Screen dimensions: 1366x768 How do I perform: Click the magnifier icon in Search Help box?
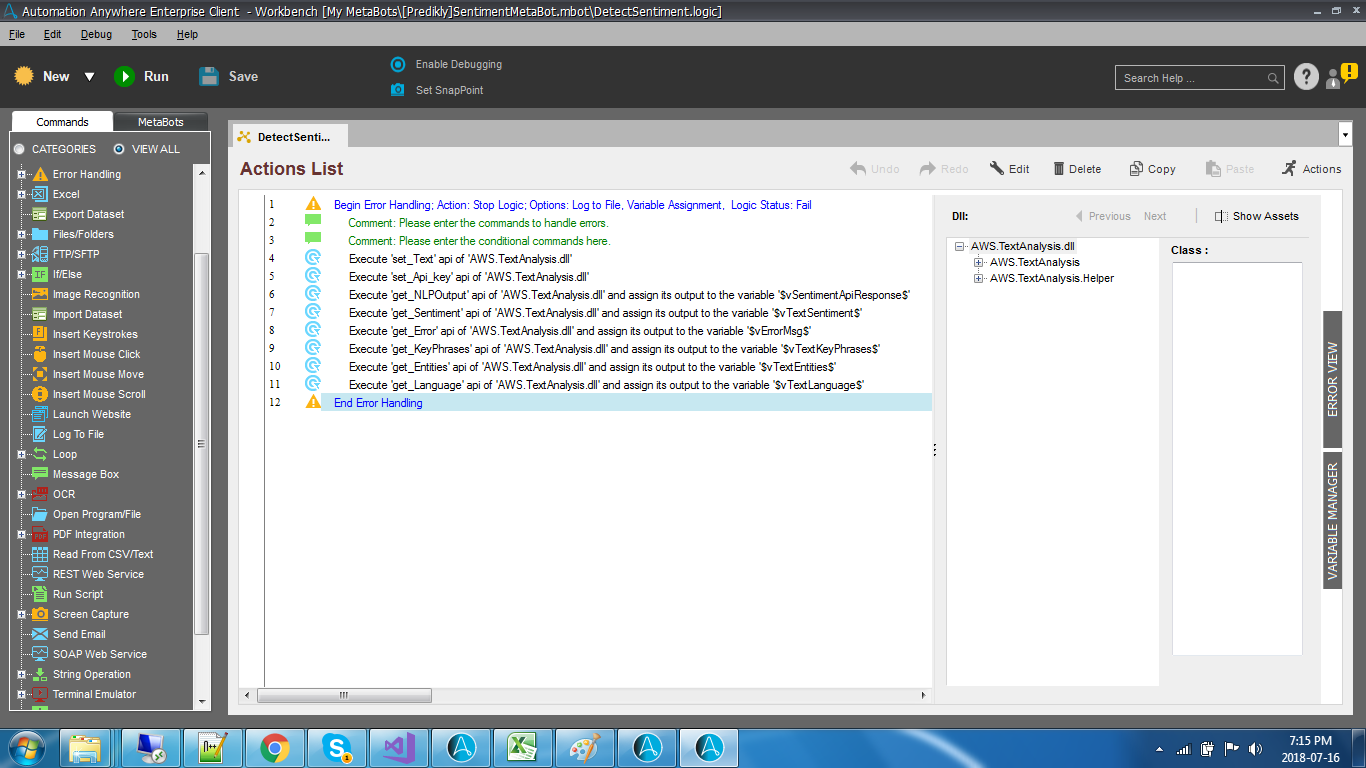(1273, 78)
